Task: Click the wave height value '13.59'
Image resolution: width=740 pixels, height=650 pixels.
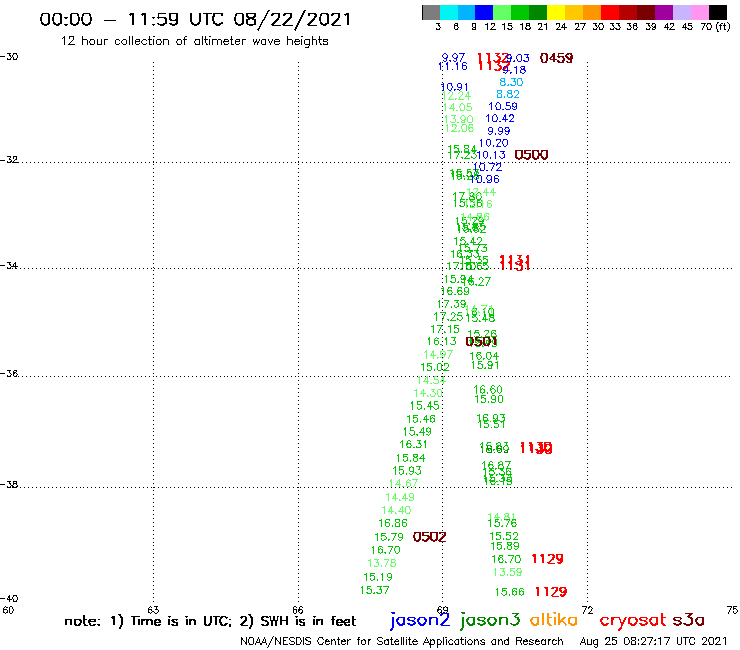Action: click(x=508, y=572)
